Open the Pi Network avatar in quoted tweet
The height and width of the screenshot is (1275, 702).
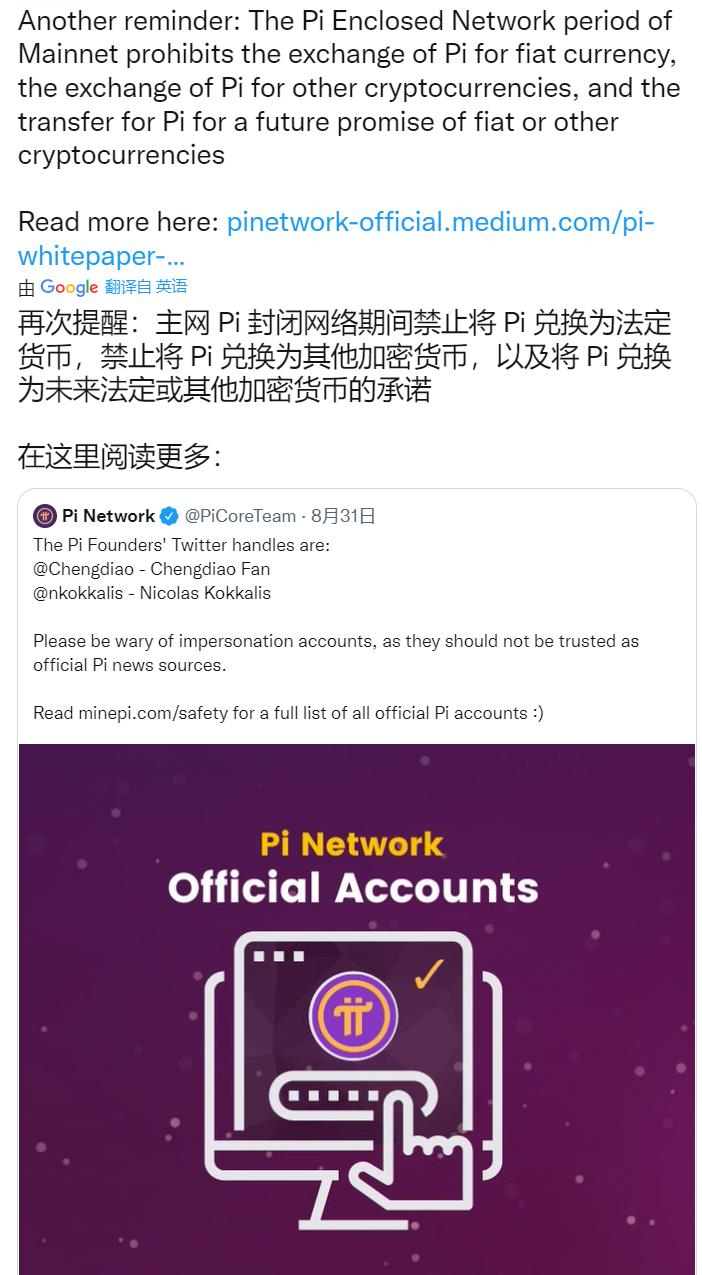(x=44, y=516)
